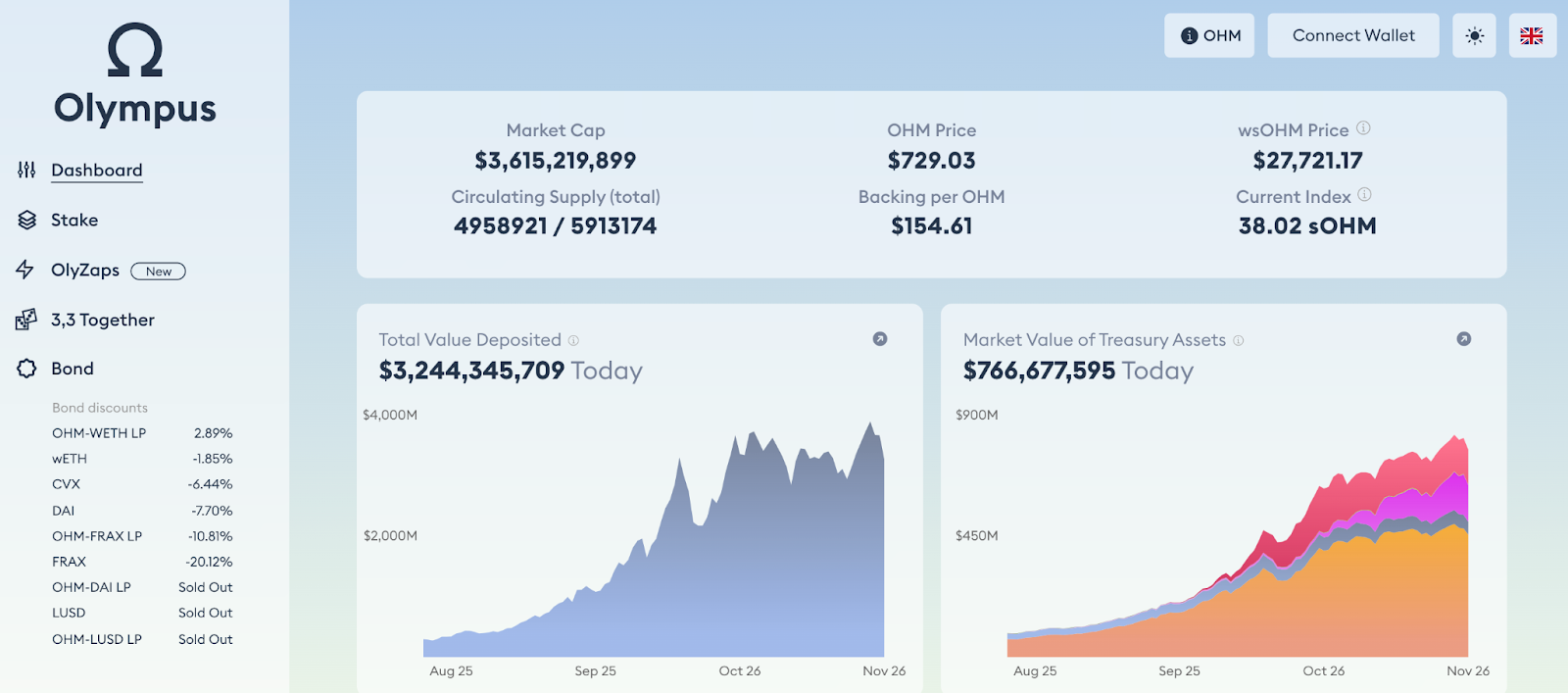Open the Bond menu item
Image resolution: width=1568 pixels, height=693 pixels.
[73, 369]
